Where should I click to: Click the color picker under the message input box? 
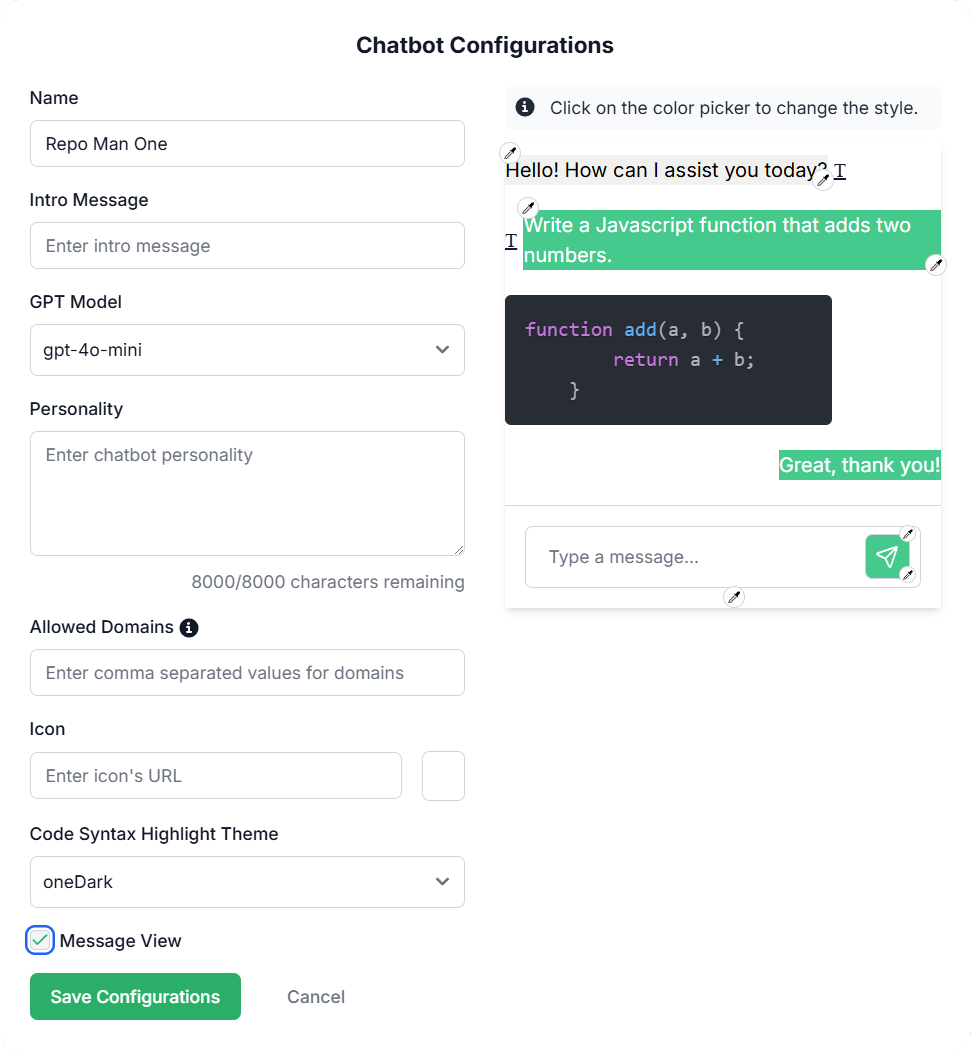[734, 597]
